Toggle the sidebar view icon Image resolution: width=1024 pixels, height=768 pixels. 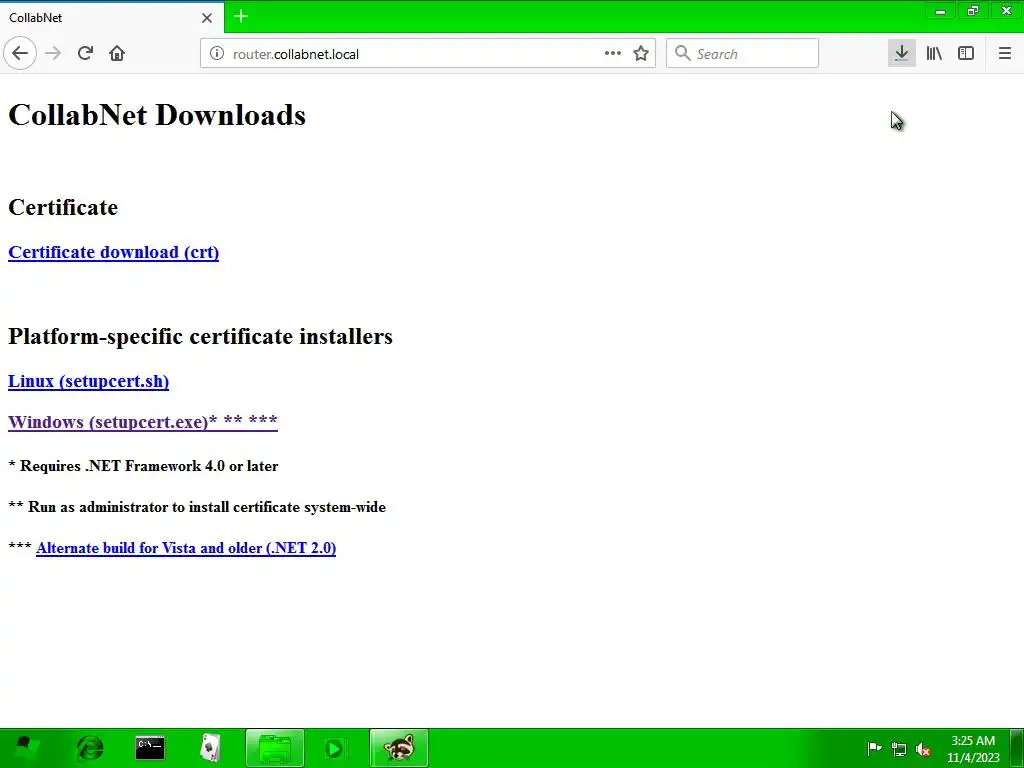[x=966, y=54]
